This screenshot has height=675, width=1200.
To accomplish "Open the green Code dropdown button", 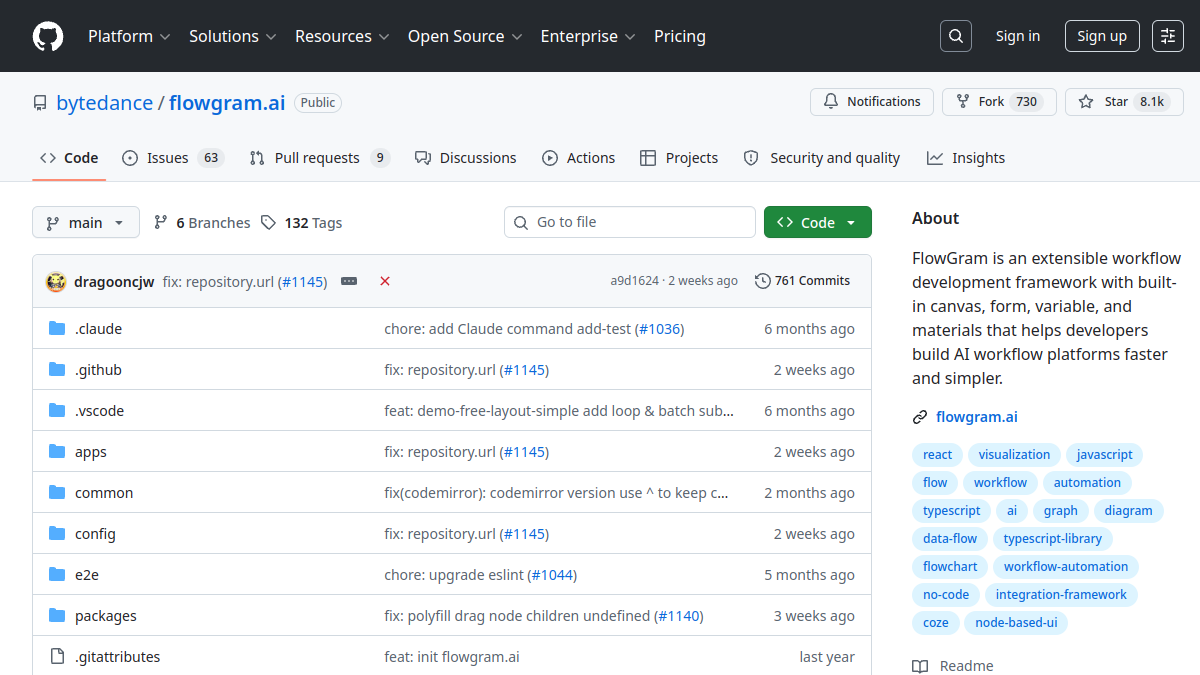I will (x=818, y=222).
